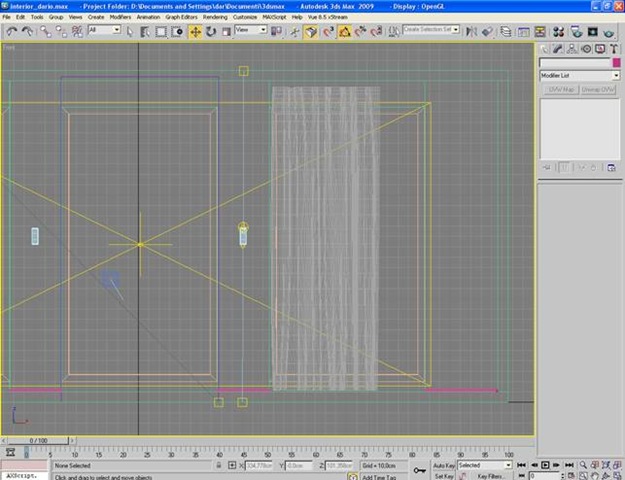Click the Mirror tool icon

point(471,31)
